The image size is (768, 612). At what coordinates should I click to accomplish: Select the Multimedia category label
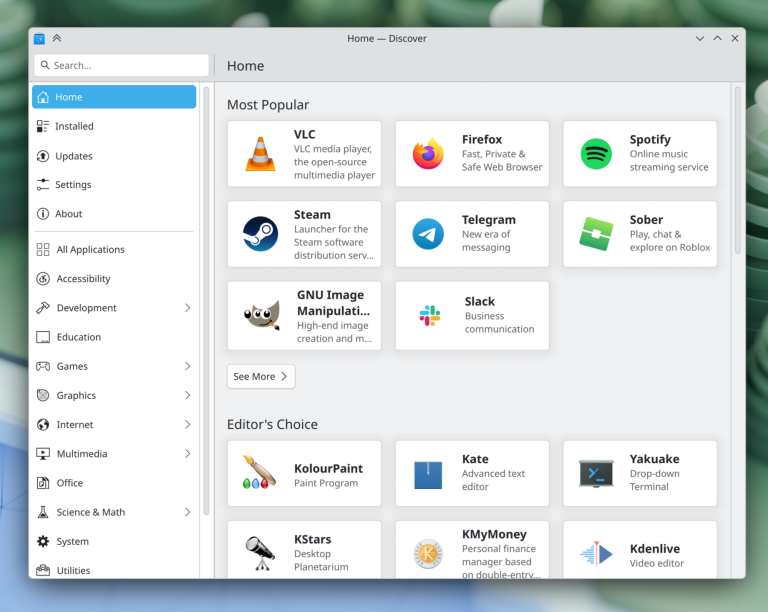pos(82,454)
